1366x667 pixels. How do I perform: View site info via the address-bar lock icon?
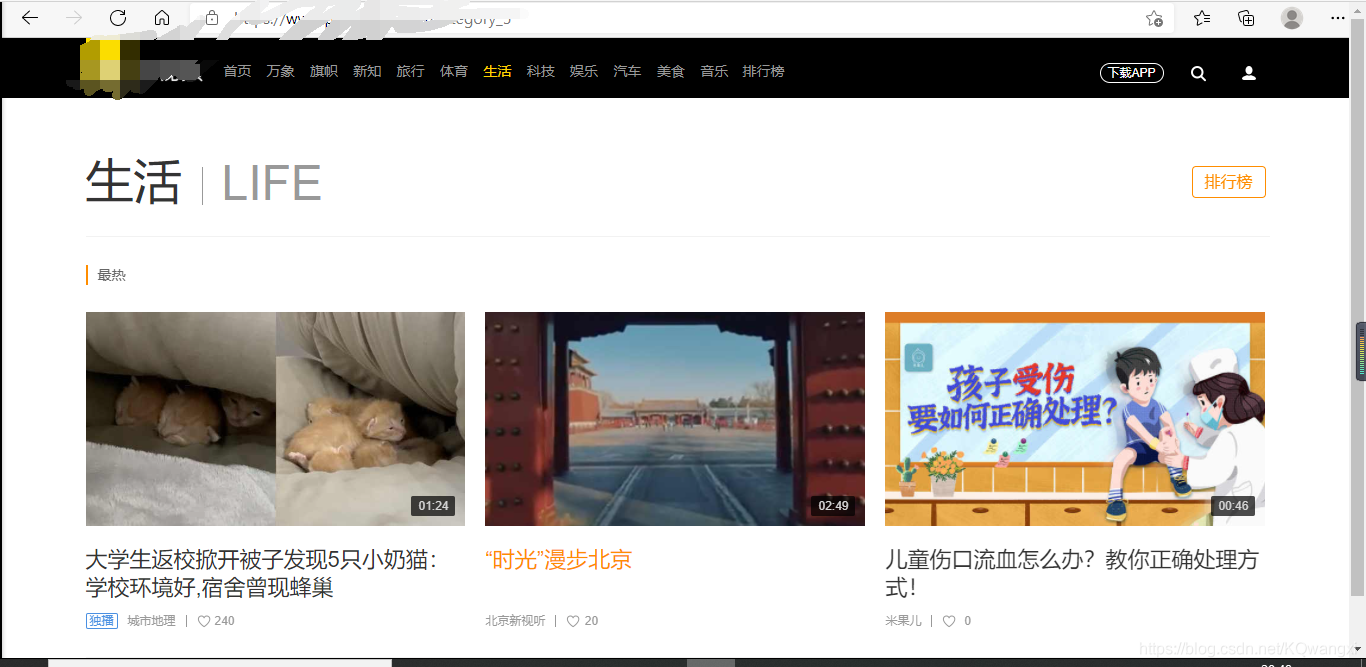pyautogui.click(x=211, y=18)
